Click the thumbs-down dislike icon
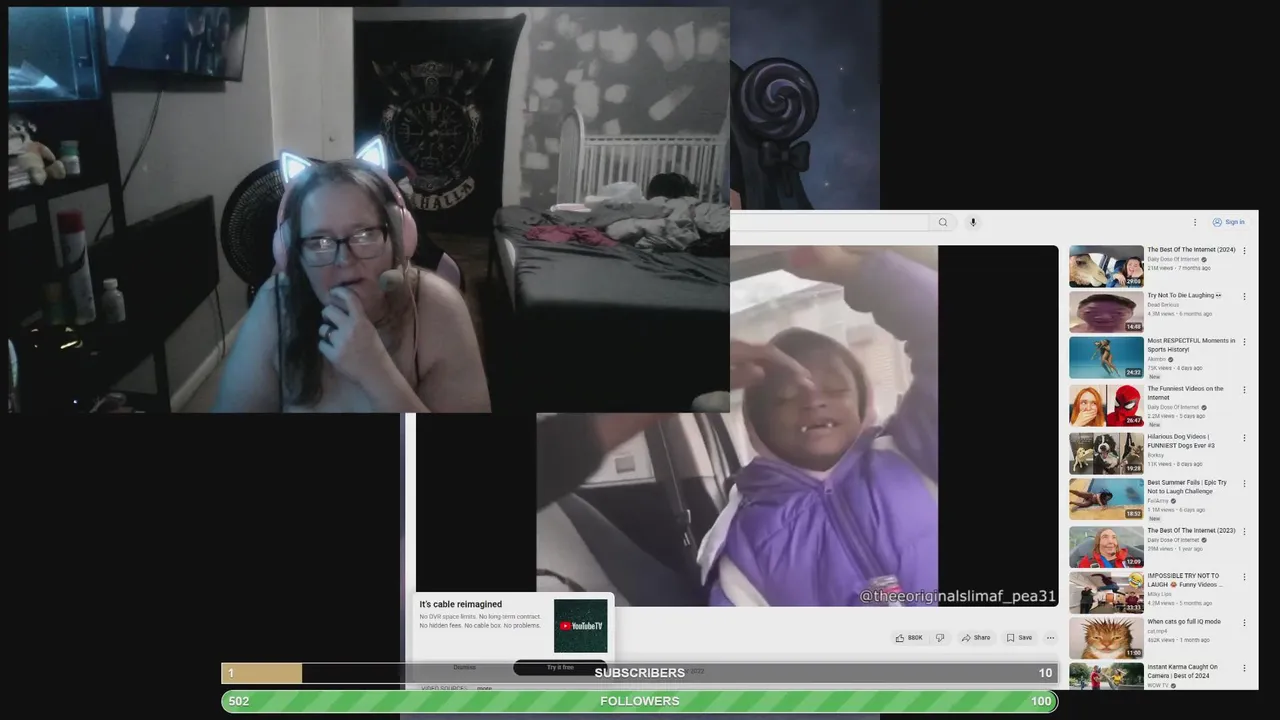The image size is (1280, 720). [939, 637]
